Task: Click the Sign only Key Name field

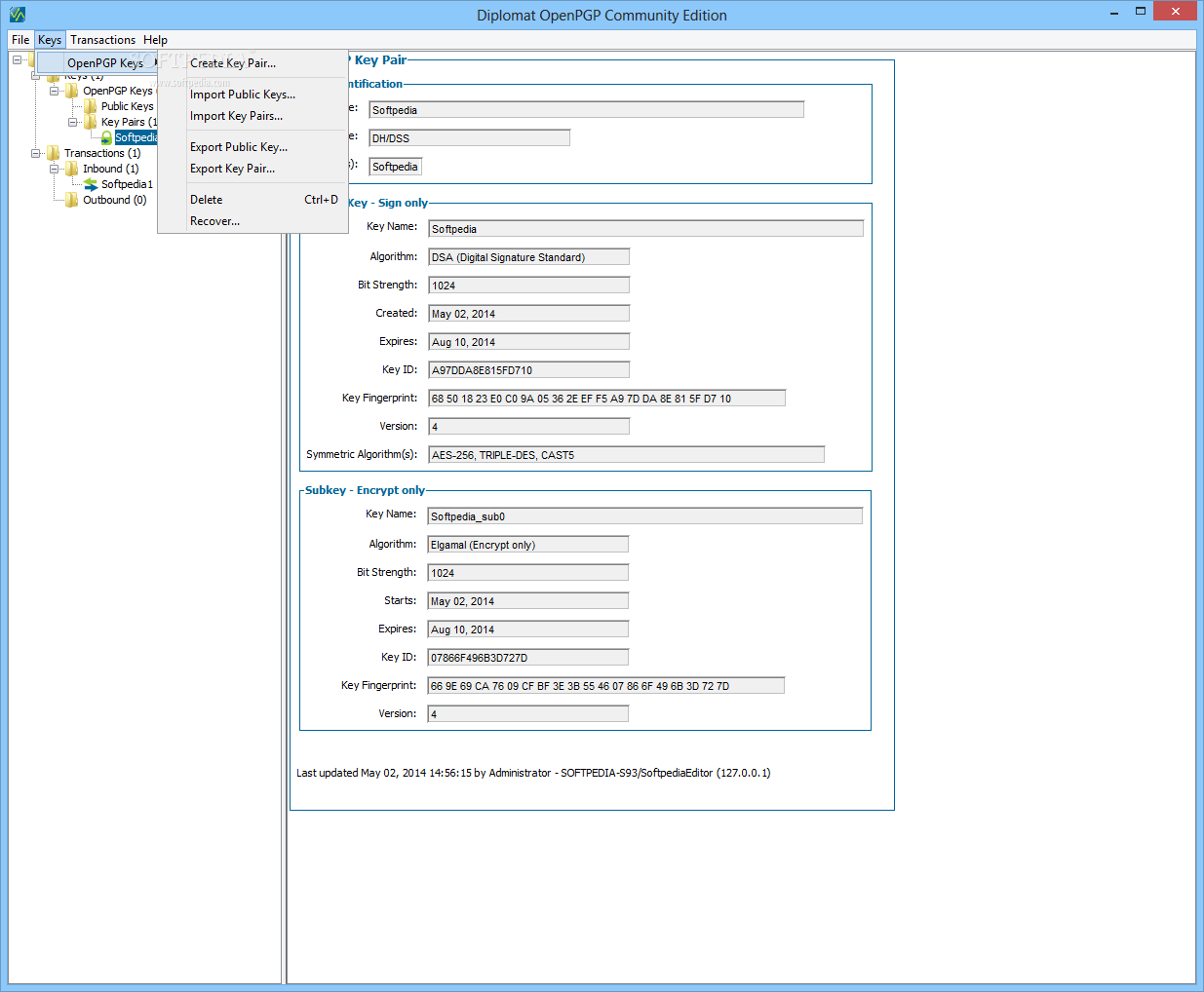Action: point(645,229)
